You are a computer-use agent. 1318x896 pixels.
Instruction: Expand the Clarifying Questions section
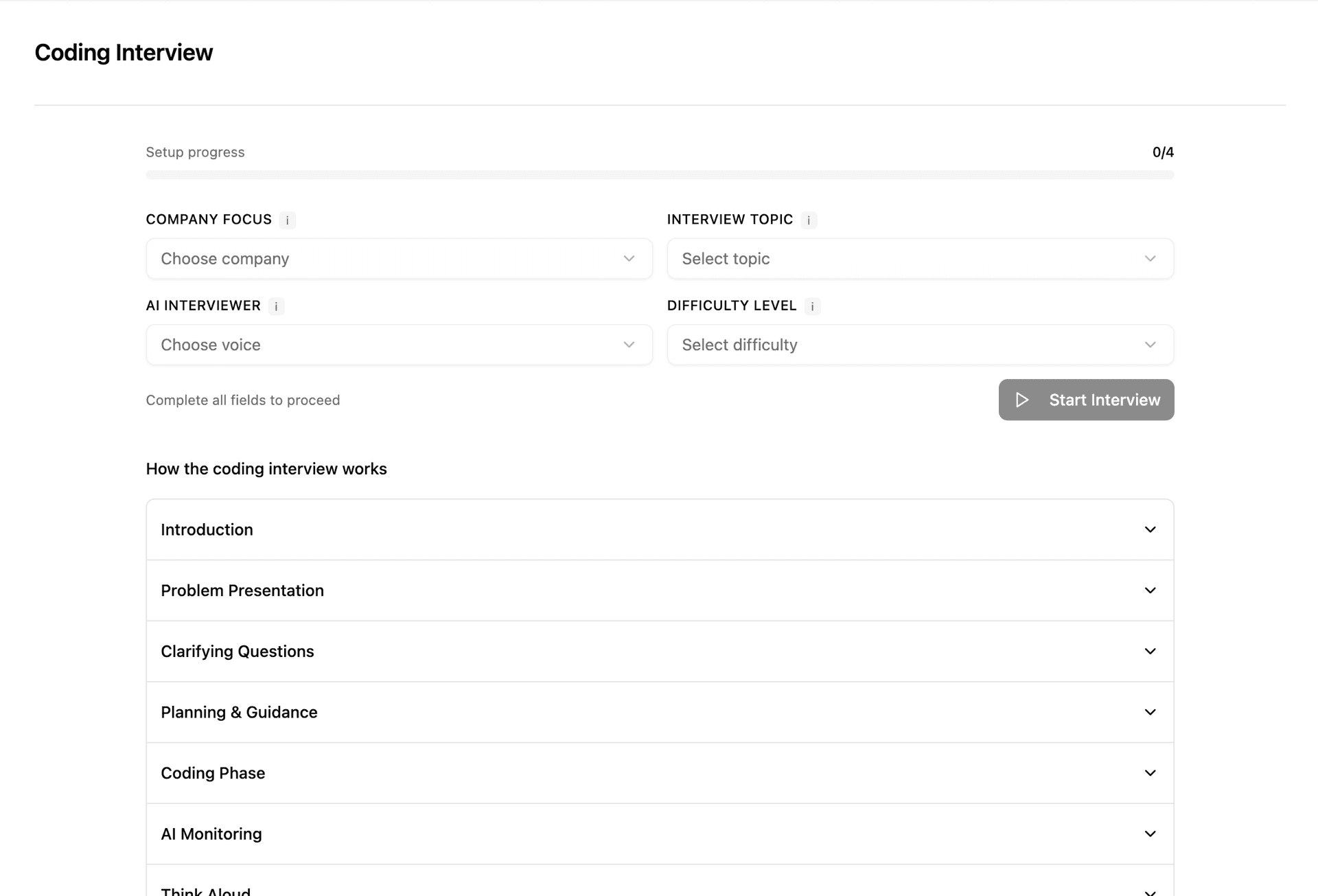coord(660,652)
